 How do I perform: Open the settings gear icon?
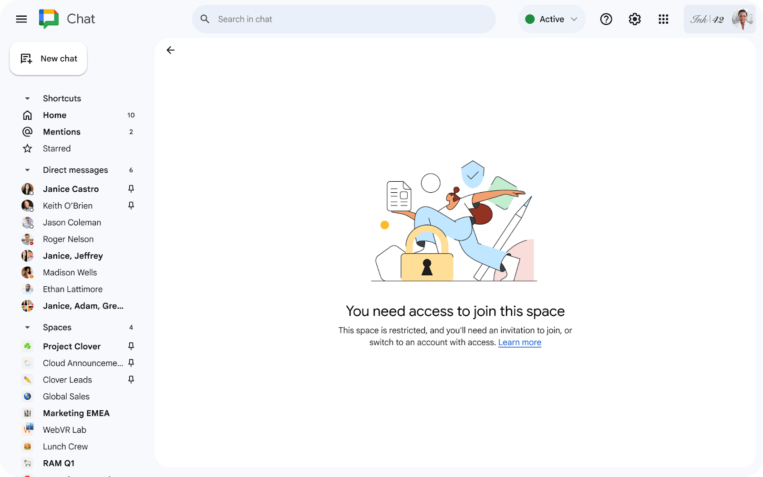[x=635, y=19]
